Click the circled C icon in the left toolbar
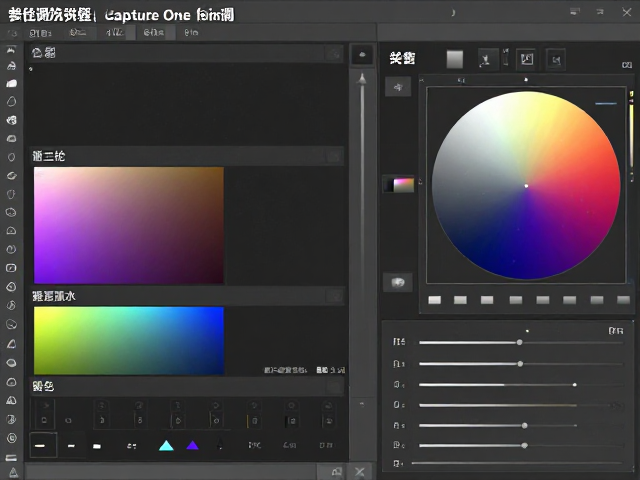The width and height of the screenshot is (640, 480). pos(11,438)
